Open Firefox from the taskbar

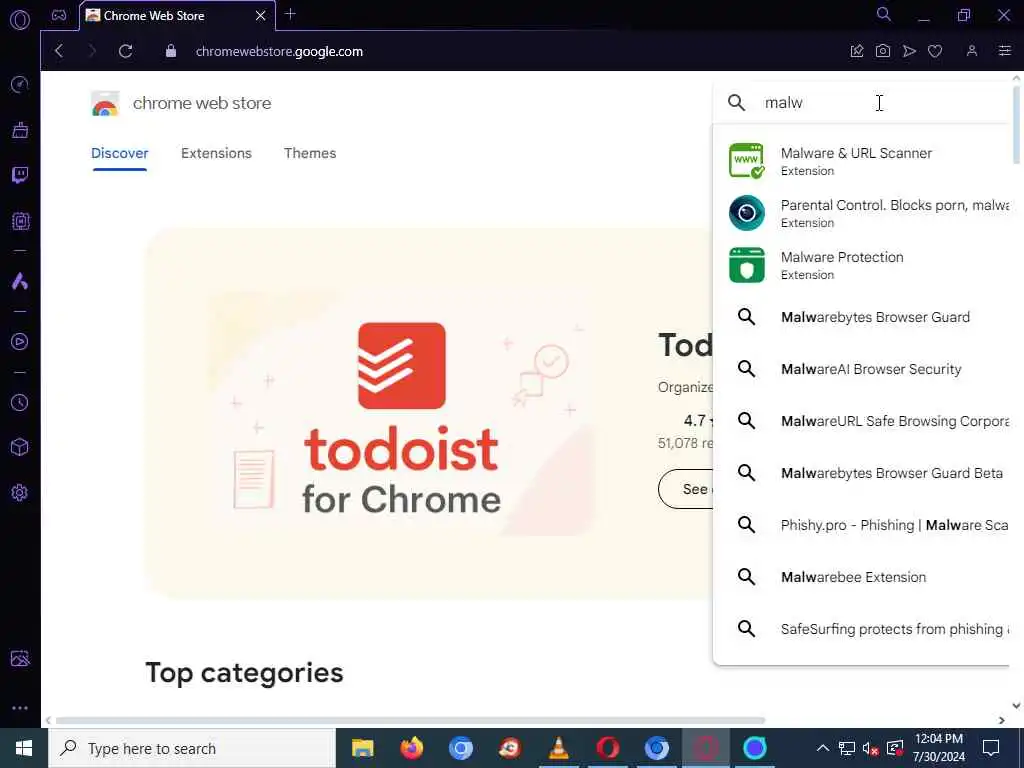(411, 748)
